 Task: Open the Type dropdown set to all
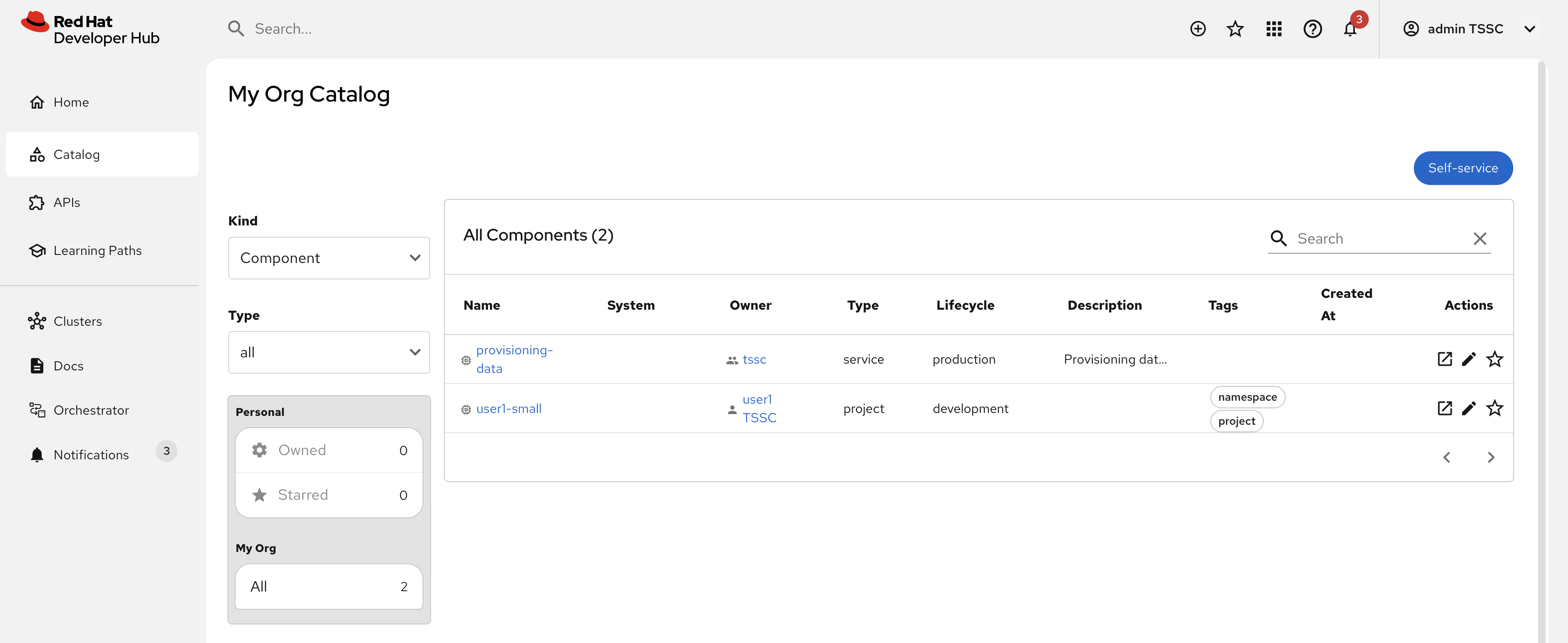[329, 352]
